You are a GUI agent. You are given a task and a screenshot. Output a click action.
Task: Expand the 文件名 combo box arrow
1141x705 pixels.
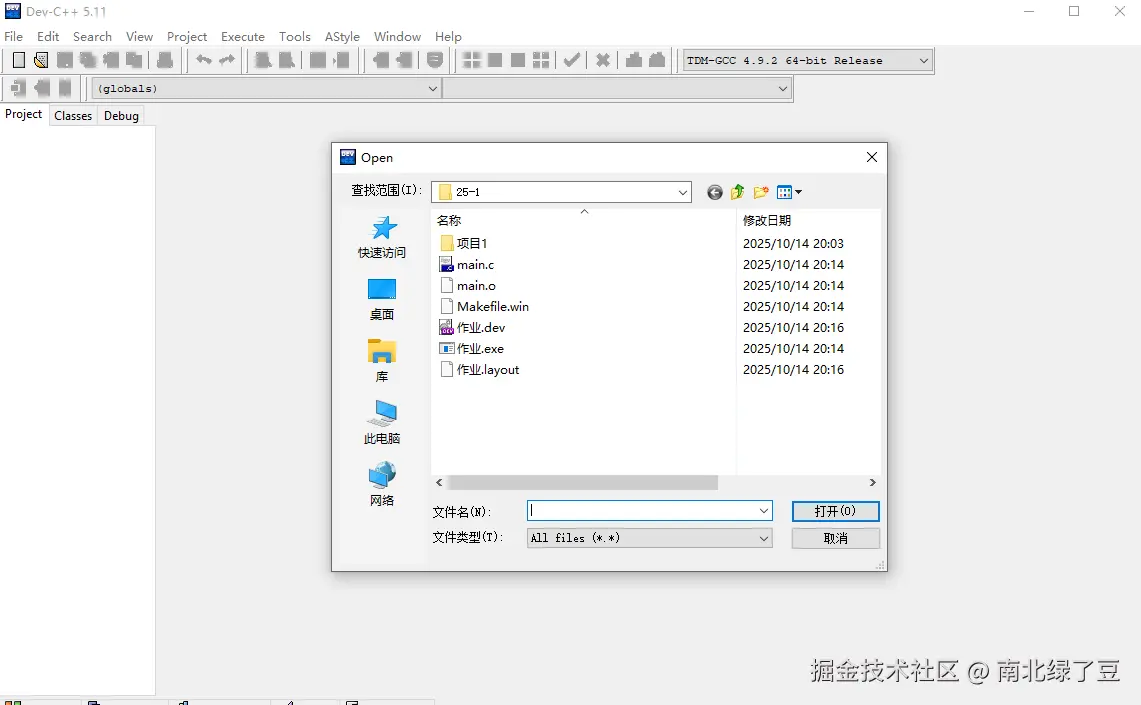pos(763,511)
